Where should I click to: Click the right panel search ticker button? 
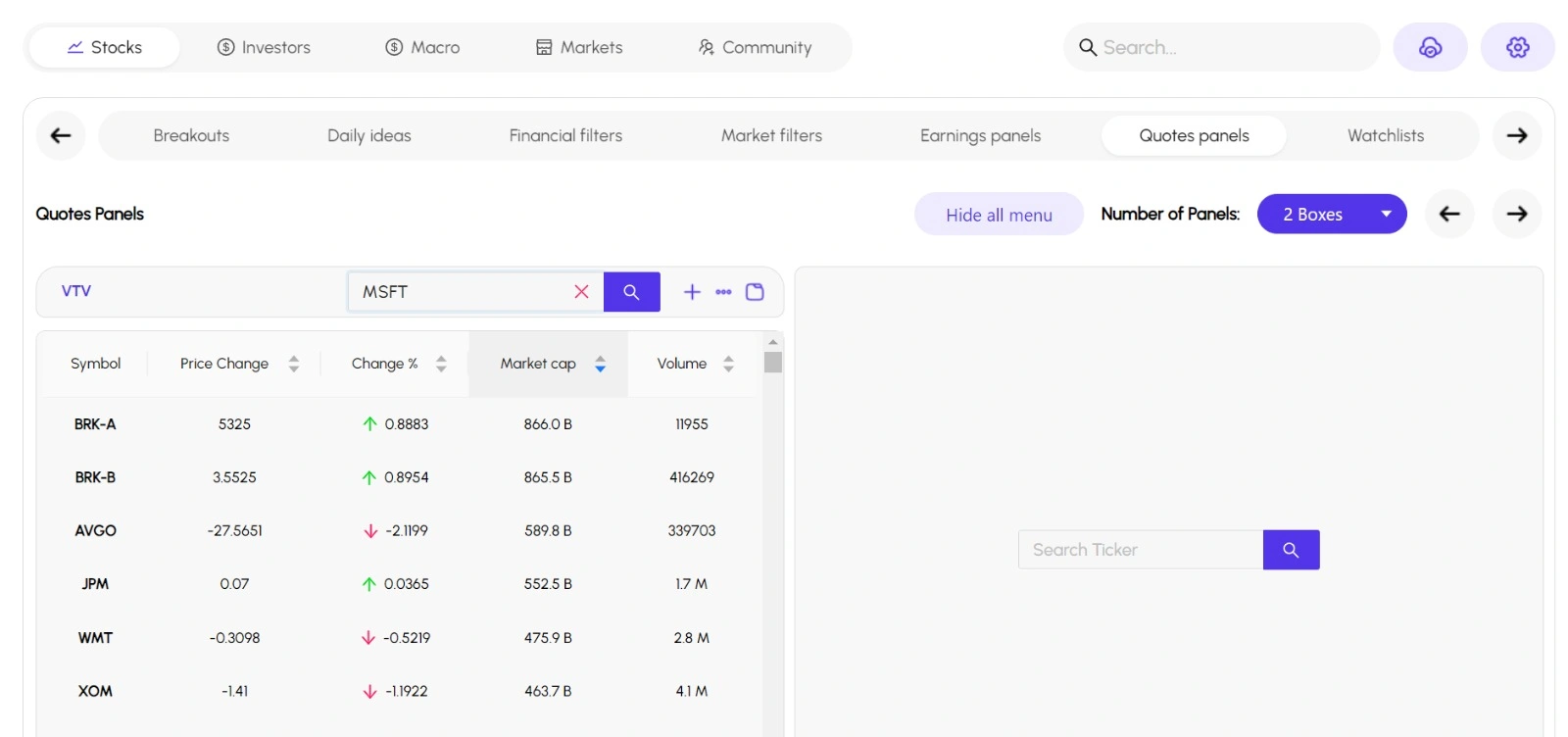[1291, 550]
